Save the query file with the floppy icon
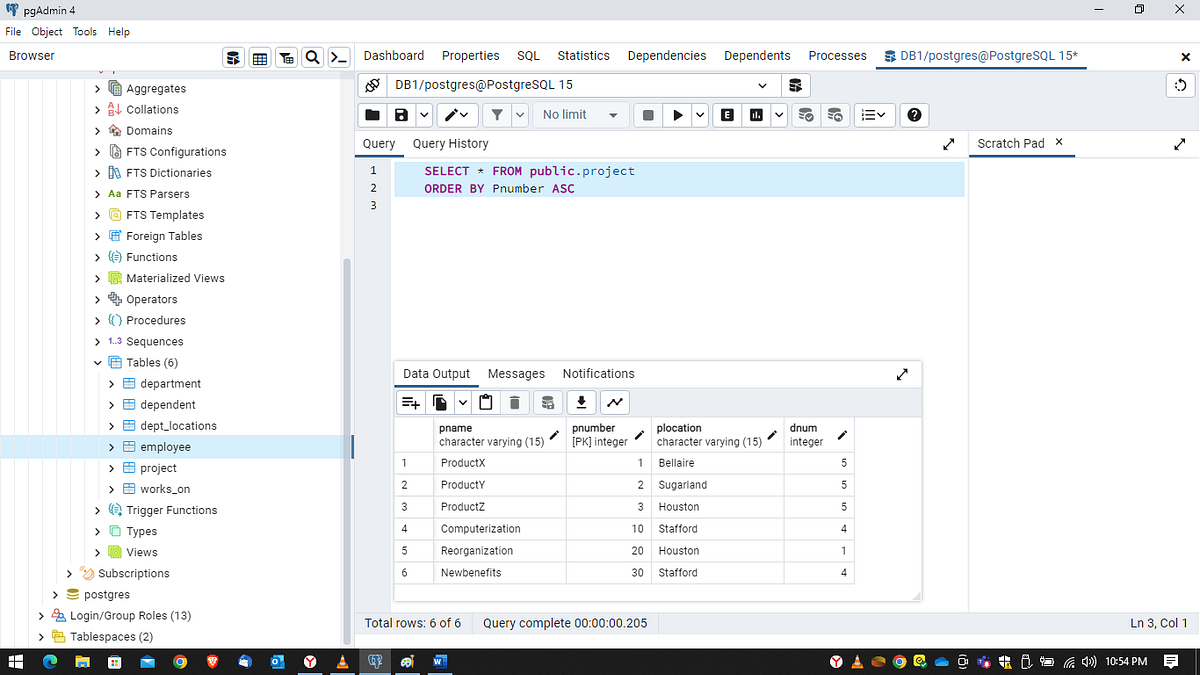The image size is (1200, 675). (x=401, y=115)
